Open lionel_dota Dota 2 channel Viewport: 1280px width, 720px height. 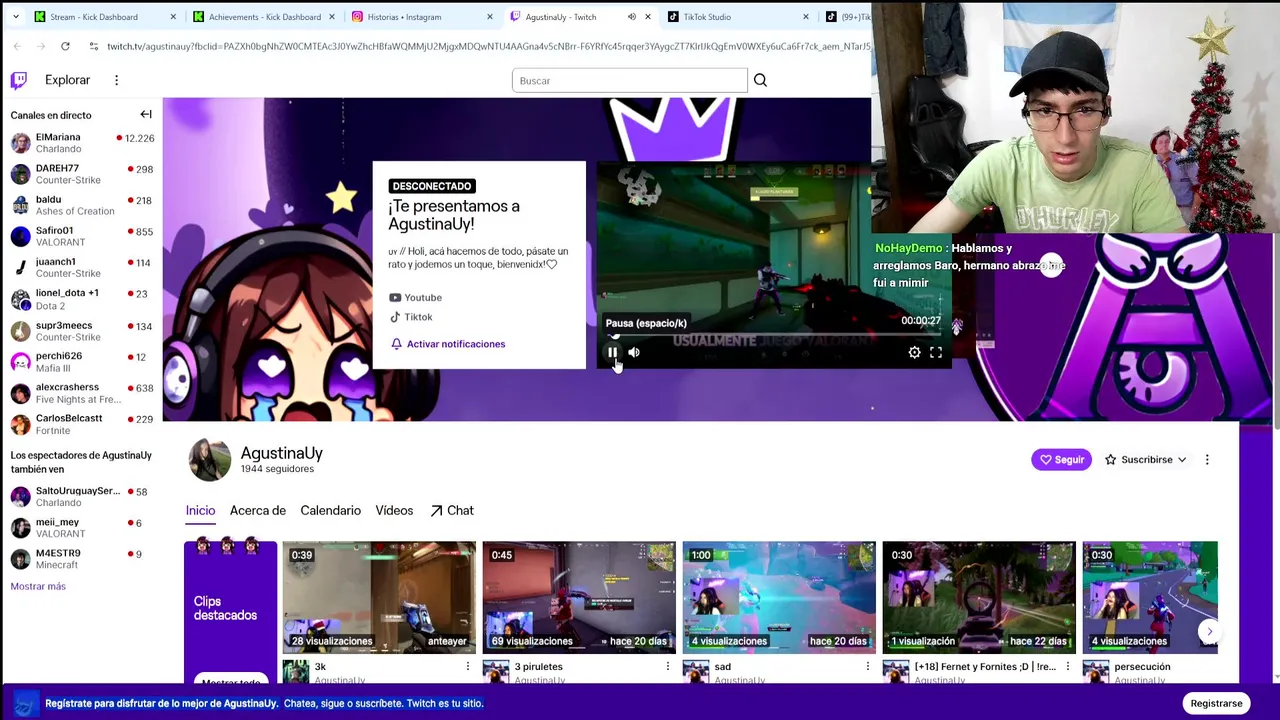coord(82,299)
